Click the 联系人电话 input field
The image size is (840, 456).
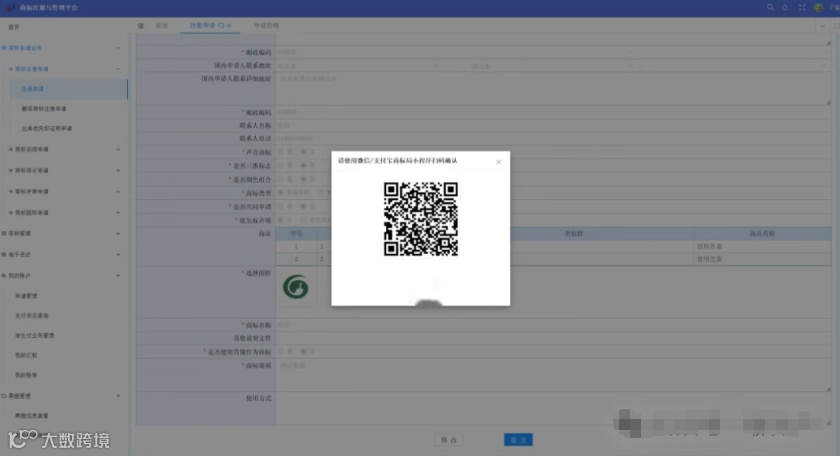[553, 138]
